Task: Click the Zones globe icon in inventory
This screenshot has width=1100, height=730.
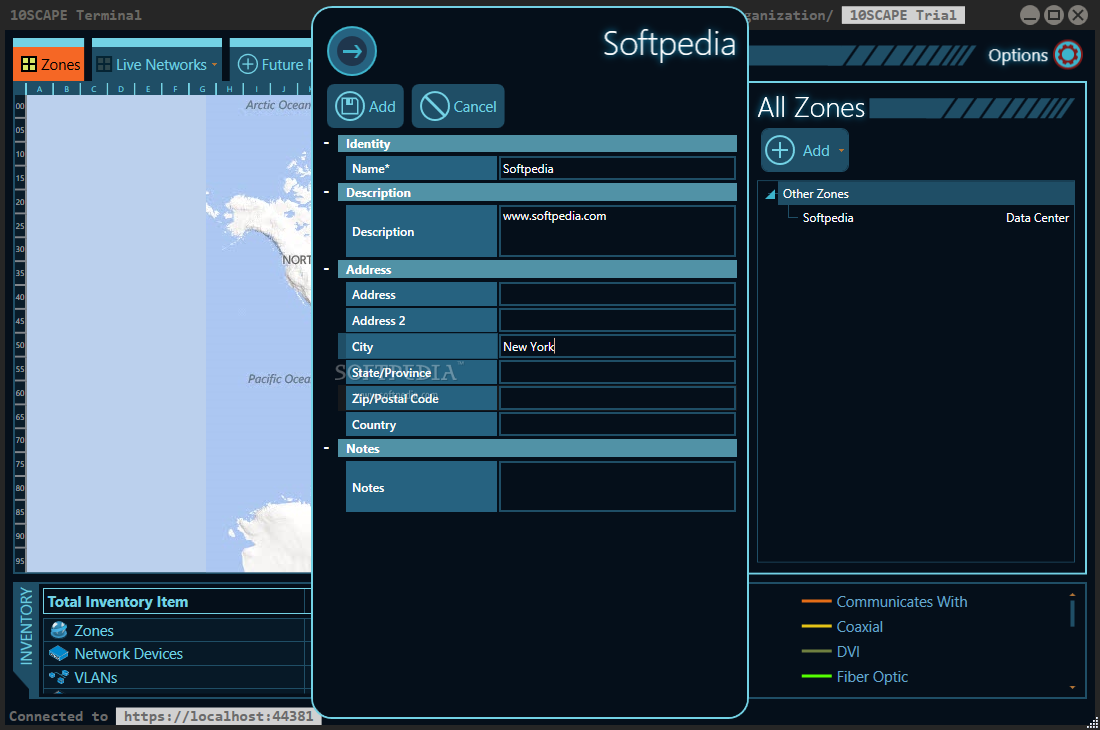Action: [x=59, y=630]
